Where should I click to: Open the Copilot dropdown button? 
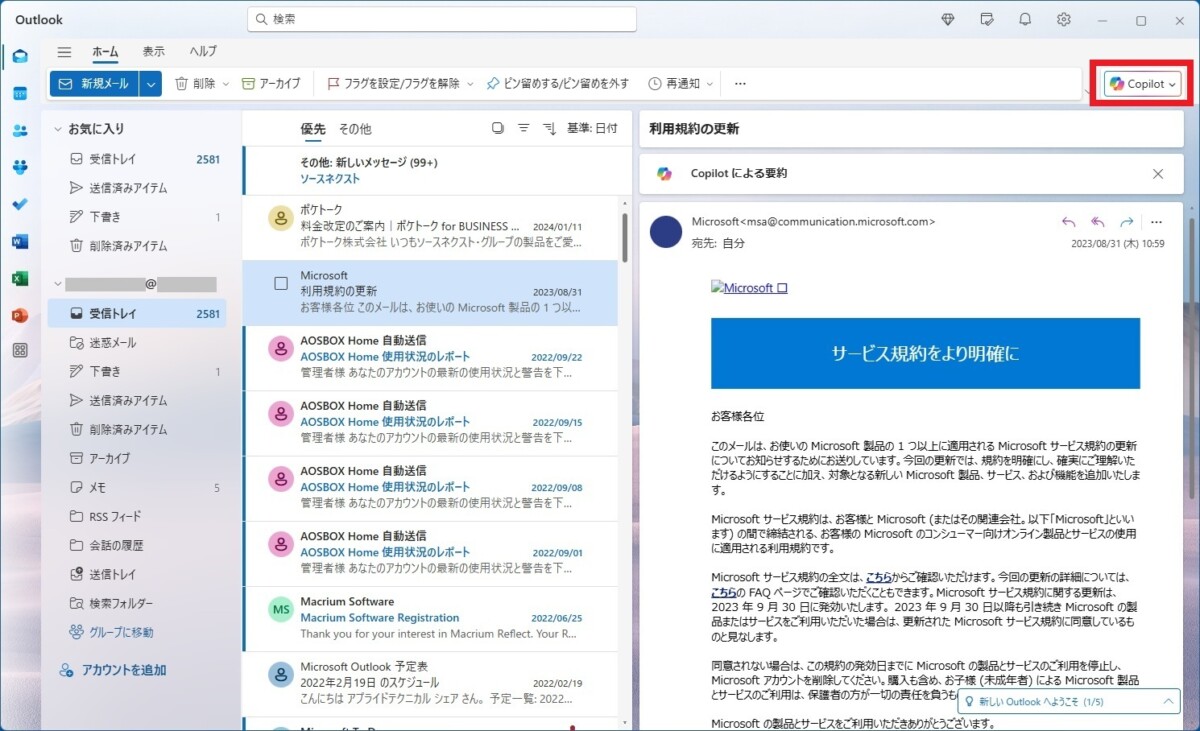click(1142, 84)
